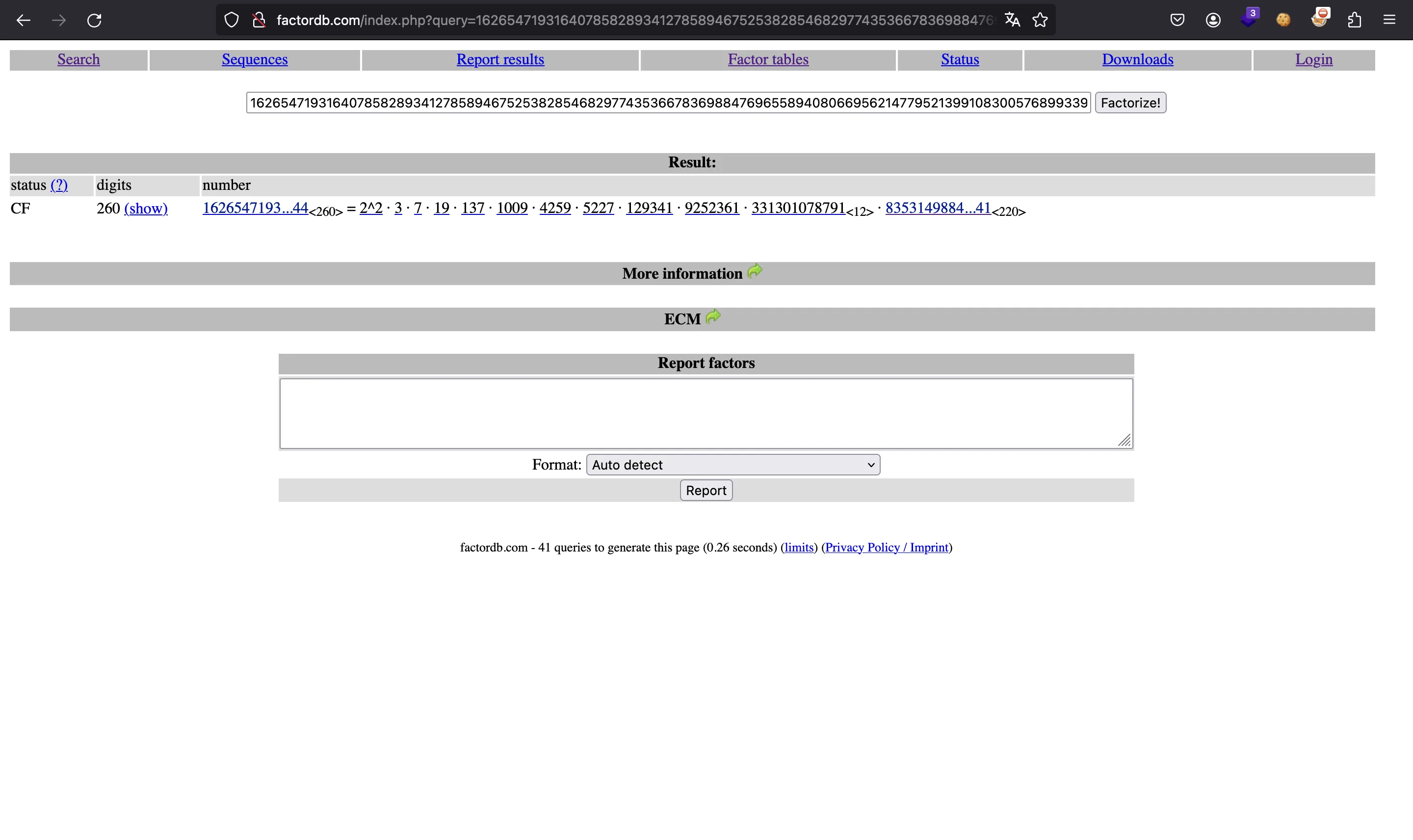1413x840 pixels.
Task: Click the insecure connection padlock icon
Action: click(259, 21)
